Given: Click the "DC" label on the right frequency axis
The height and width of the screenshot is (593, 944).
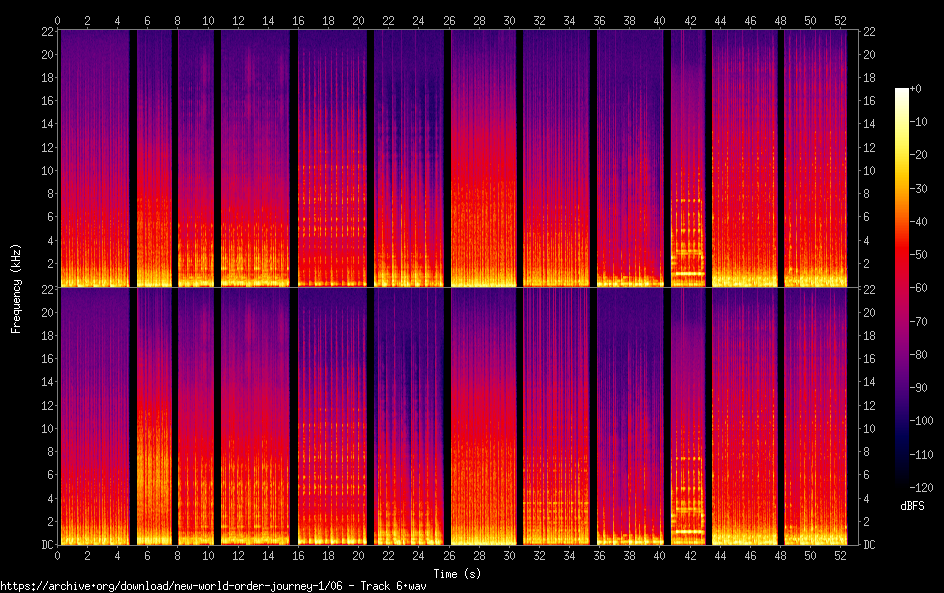Looking at the screenshot, I should click(870, 544).
